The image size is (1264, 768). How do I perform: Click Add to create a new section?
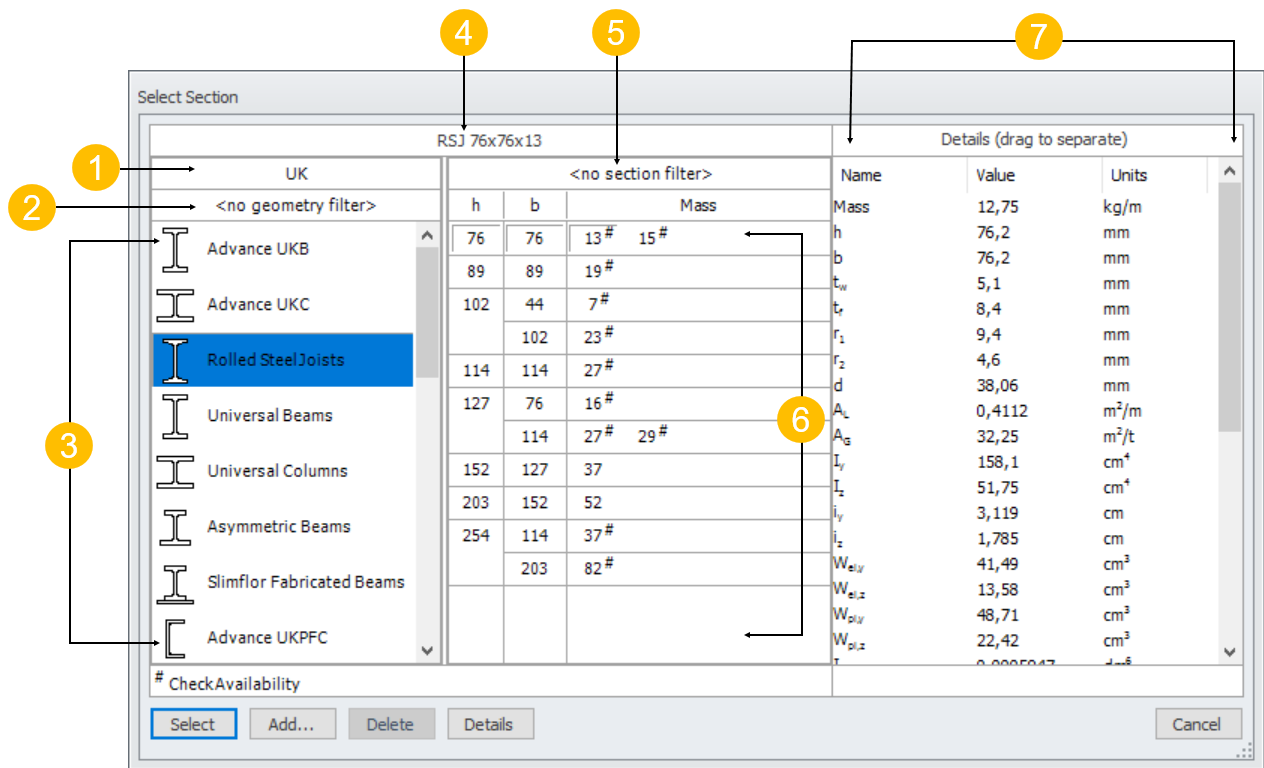(x=292, y=724)
